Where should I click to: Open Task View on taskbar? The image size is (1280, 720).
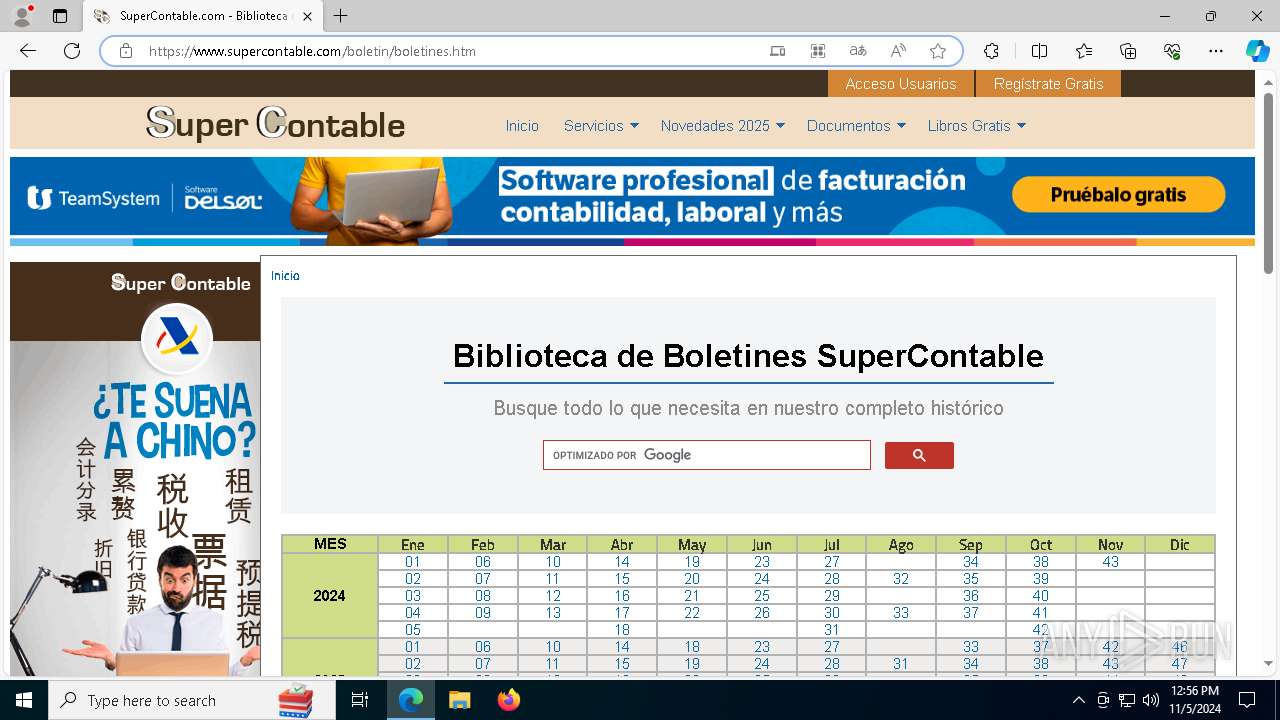click(360, 700)
